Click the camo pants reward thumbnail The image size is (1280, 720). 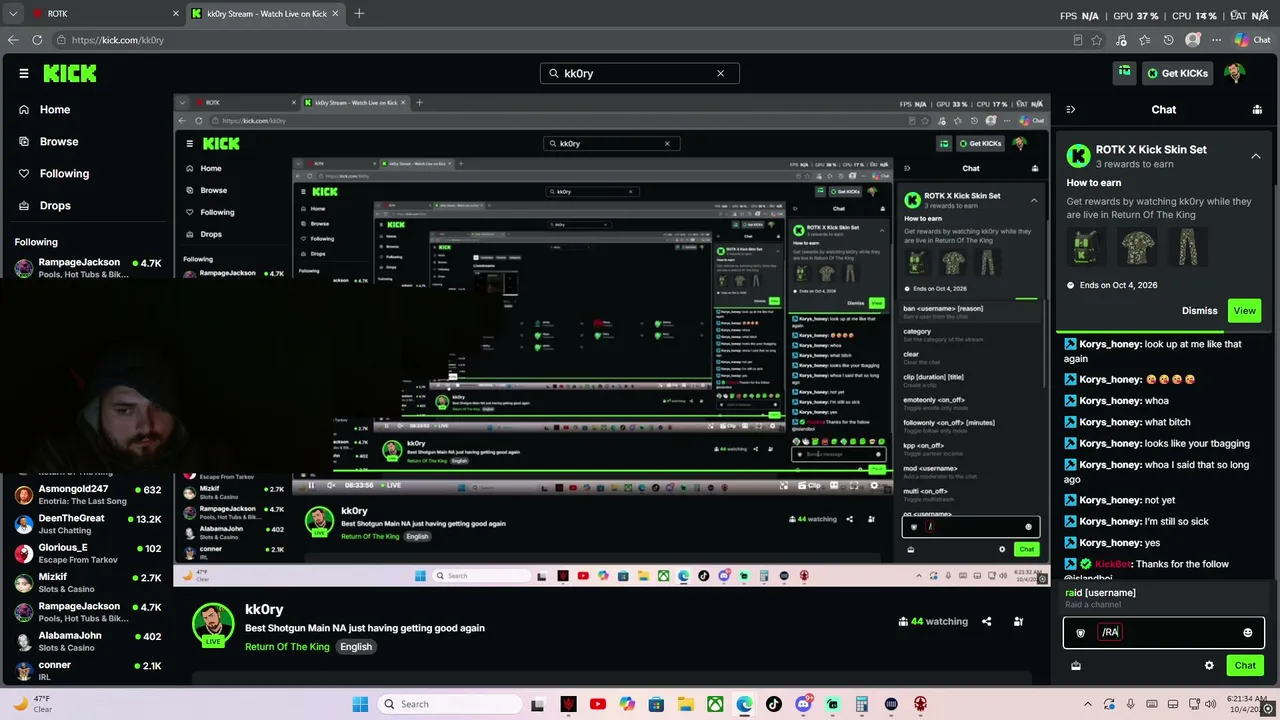pyautogui.click(x=1188, y=246)
